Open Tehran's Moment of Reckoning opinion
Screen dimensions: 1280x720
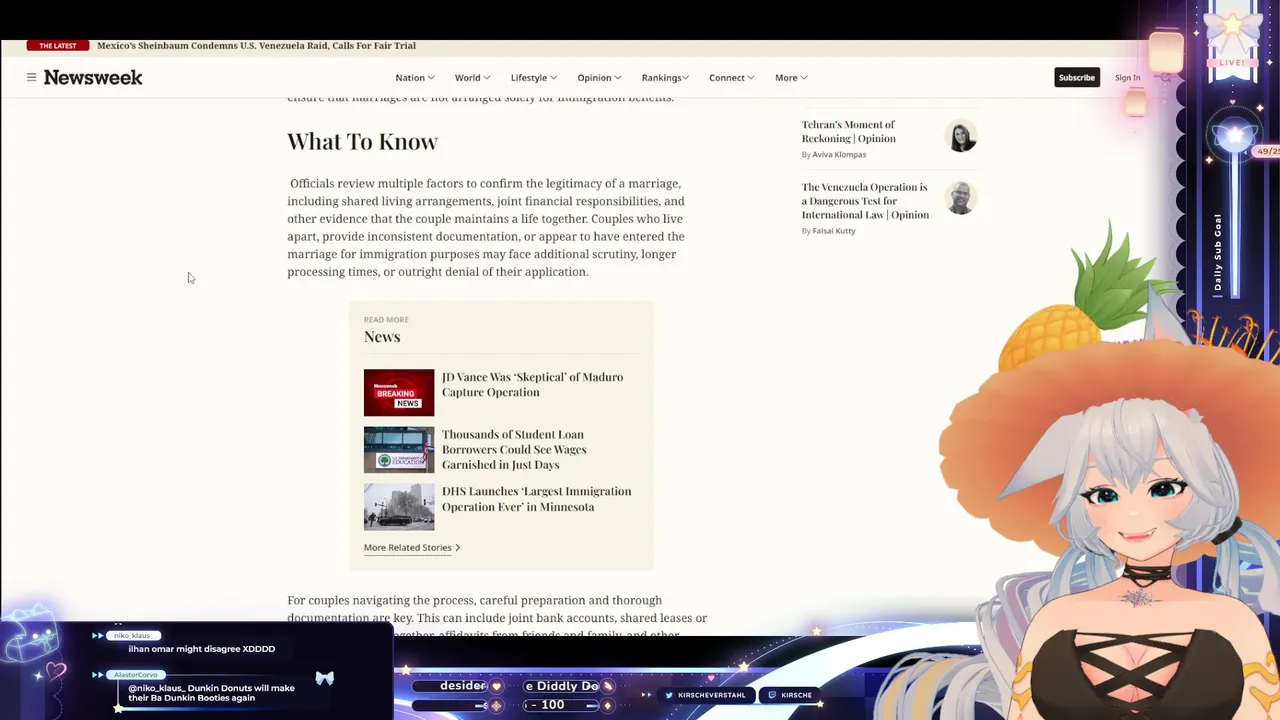coord(848,131)
